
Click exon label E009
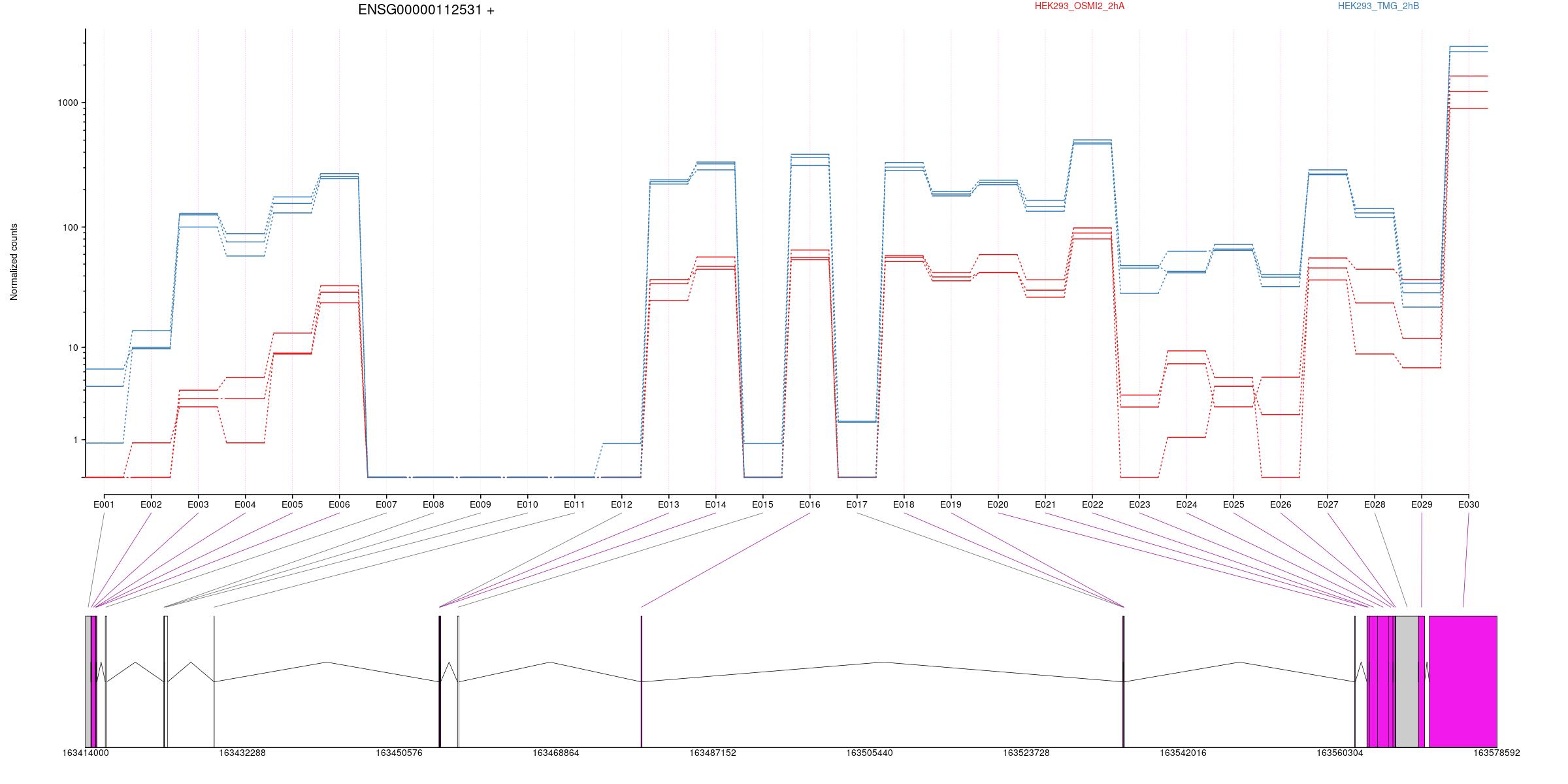pyautogui.click(x=480, y=504)
